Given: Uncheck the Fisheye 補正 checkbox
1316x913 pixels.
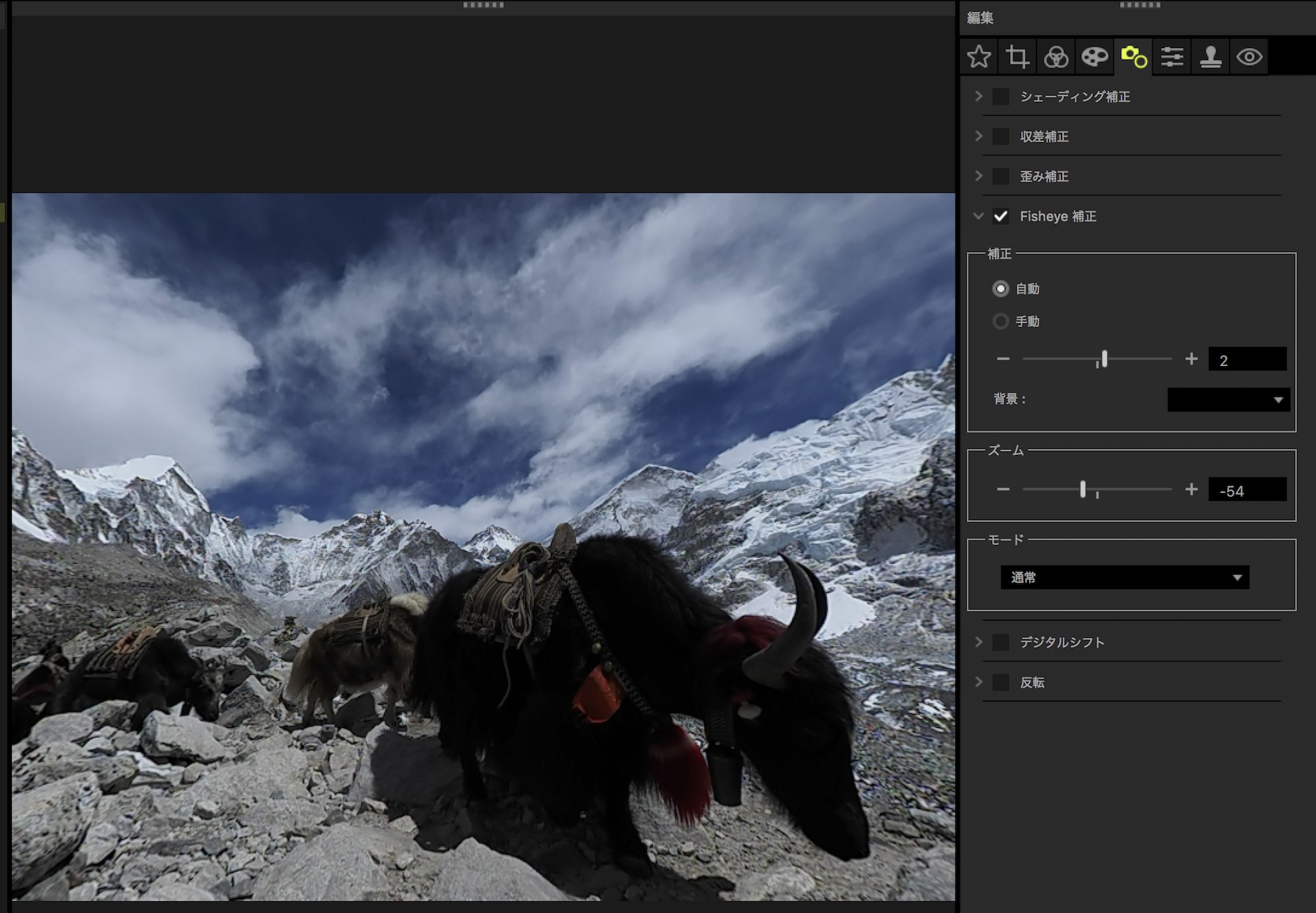Looking at the screenshot, I should (1001, 217).
